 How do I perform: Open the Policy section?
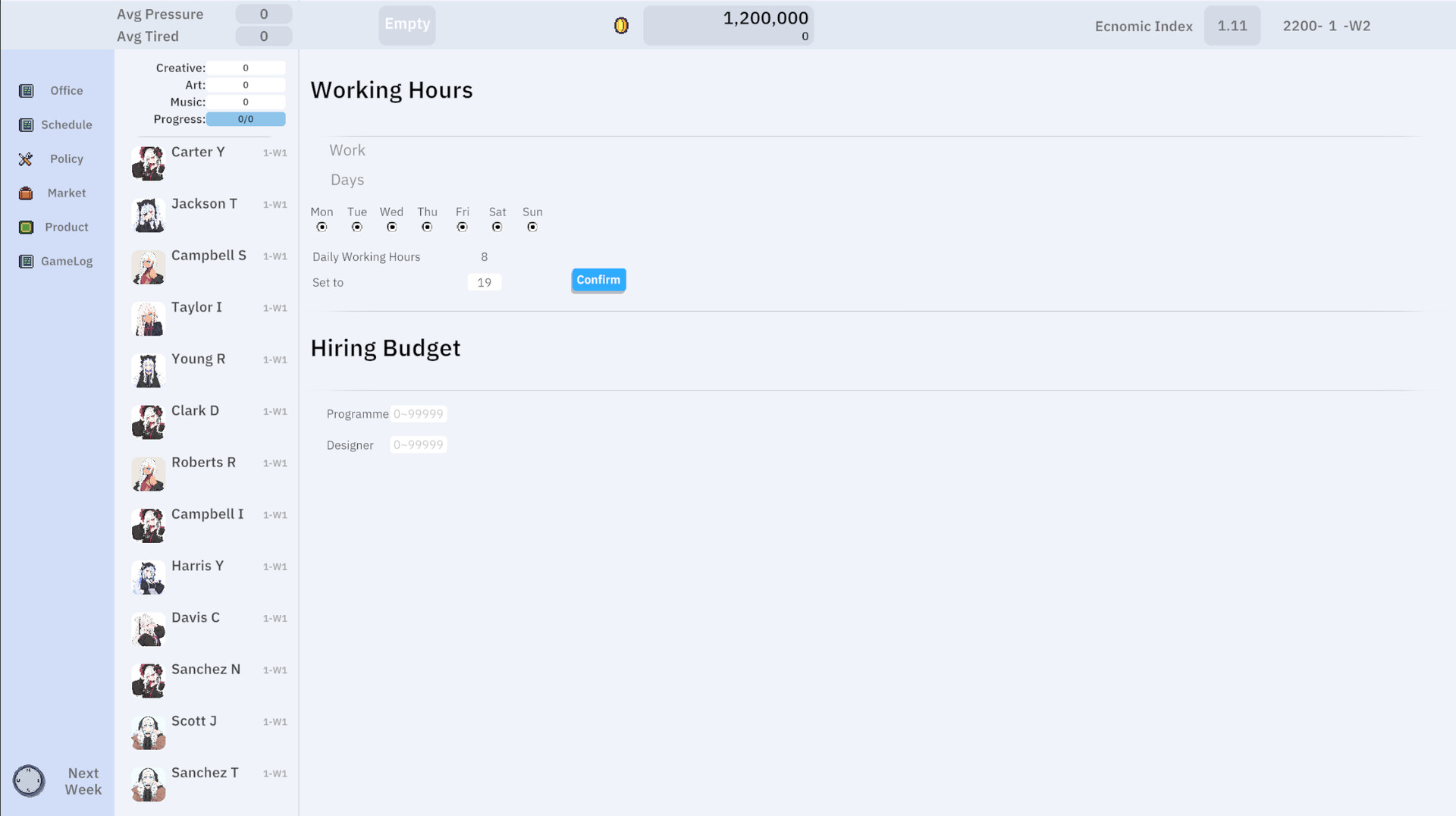tap(67, 158)
